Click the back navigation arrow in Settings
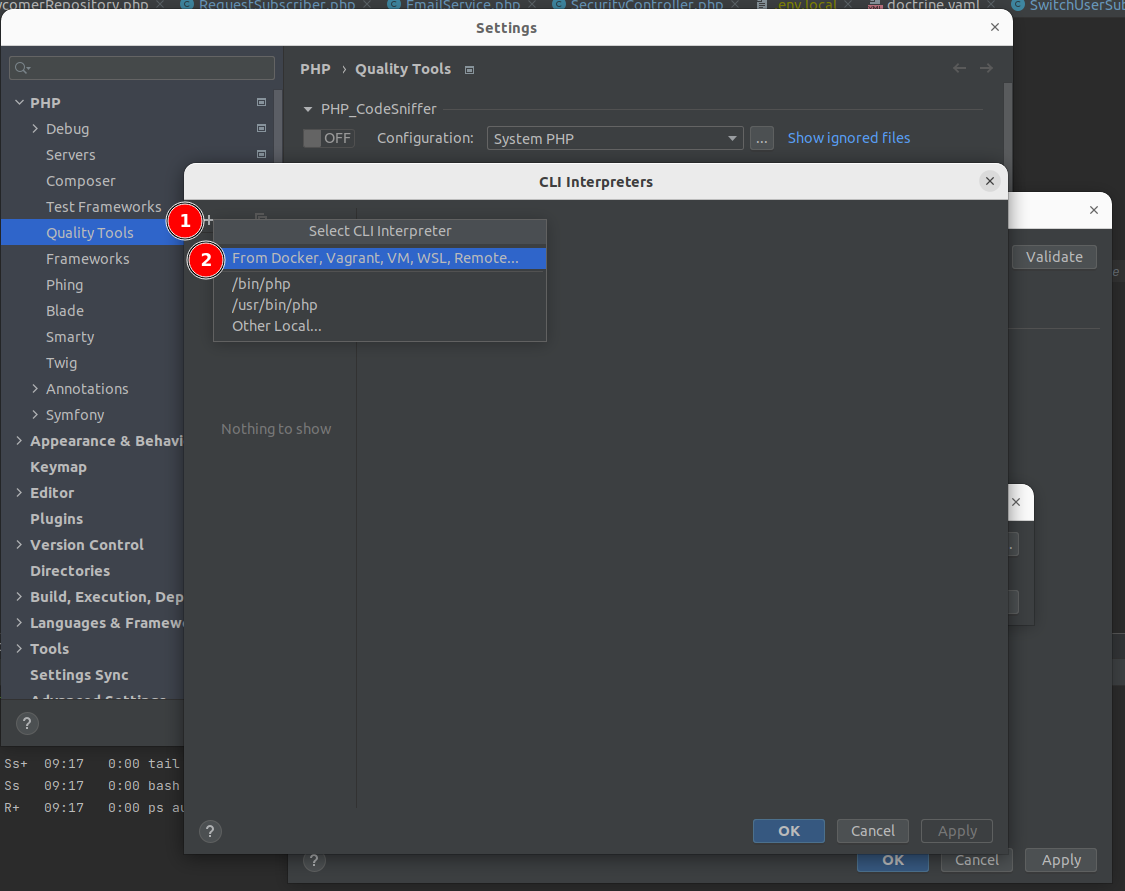The height and width of the screenshot is (891, 1125). tap(960, 68)
